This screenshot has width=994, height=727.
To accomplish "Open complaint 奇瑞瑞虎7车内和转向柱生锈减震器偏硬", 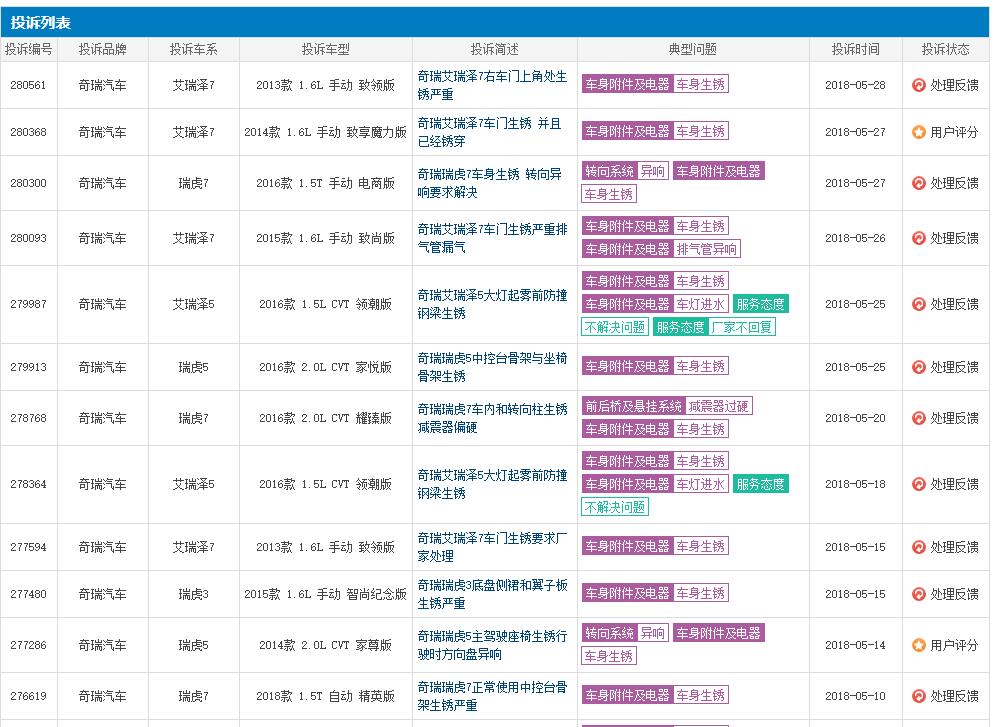I will tap(492, 418).
